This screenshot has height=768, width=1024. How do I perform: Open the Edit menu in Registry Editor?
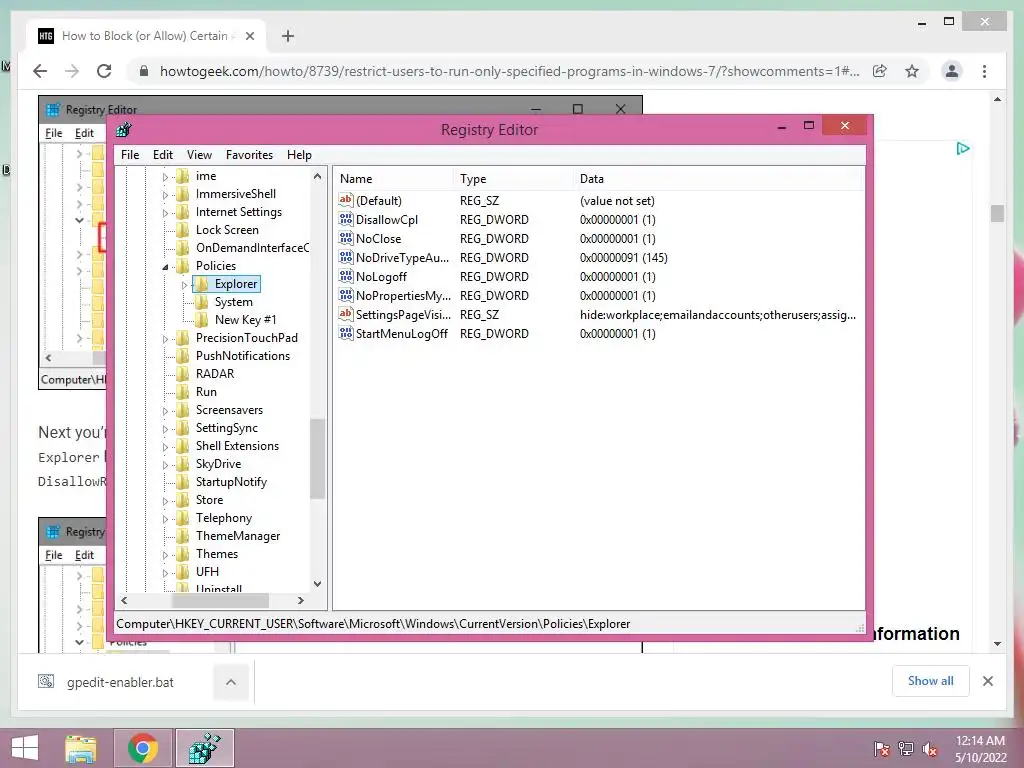[163, 155]
